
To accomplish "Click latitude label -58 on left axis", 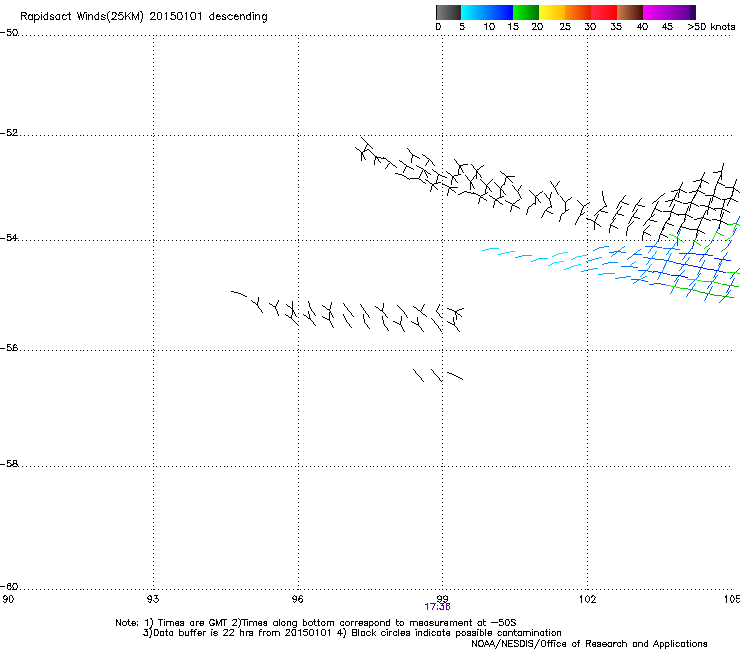I will click(x=9, y=464).
